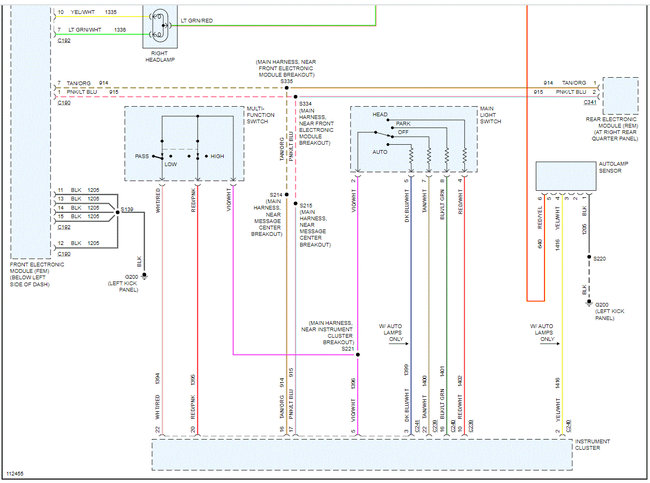Viewport: 650px width, 483px height.
Task: Select the 11 BLK 1205 wire label
Action: [78, 190]
